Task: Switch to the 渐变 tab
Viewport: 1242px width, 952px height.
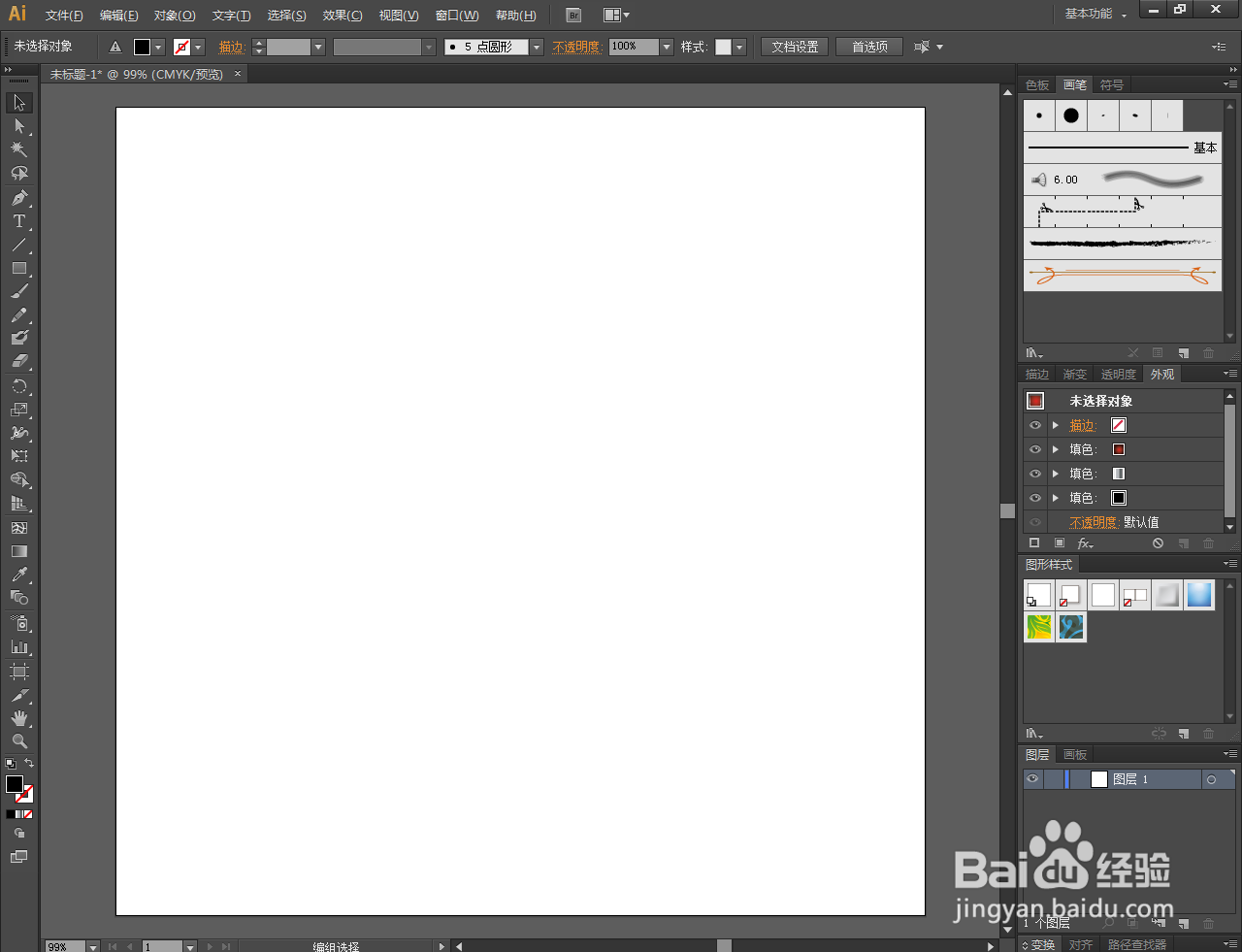Action: coord(1075,375)
